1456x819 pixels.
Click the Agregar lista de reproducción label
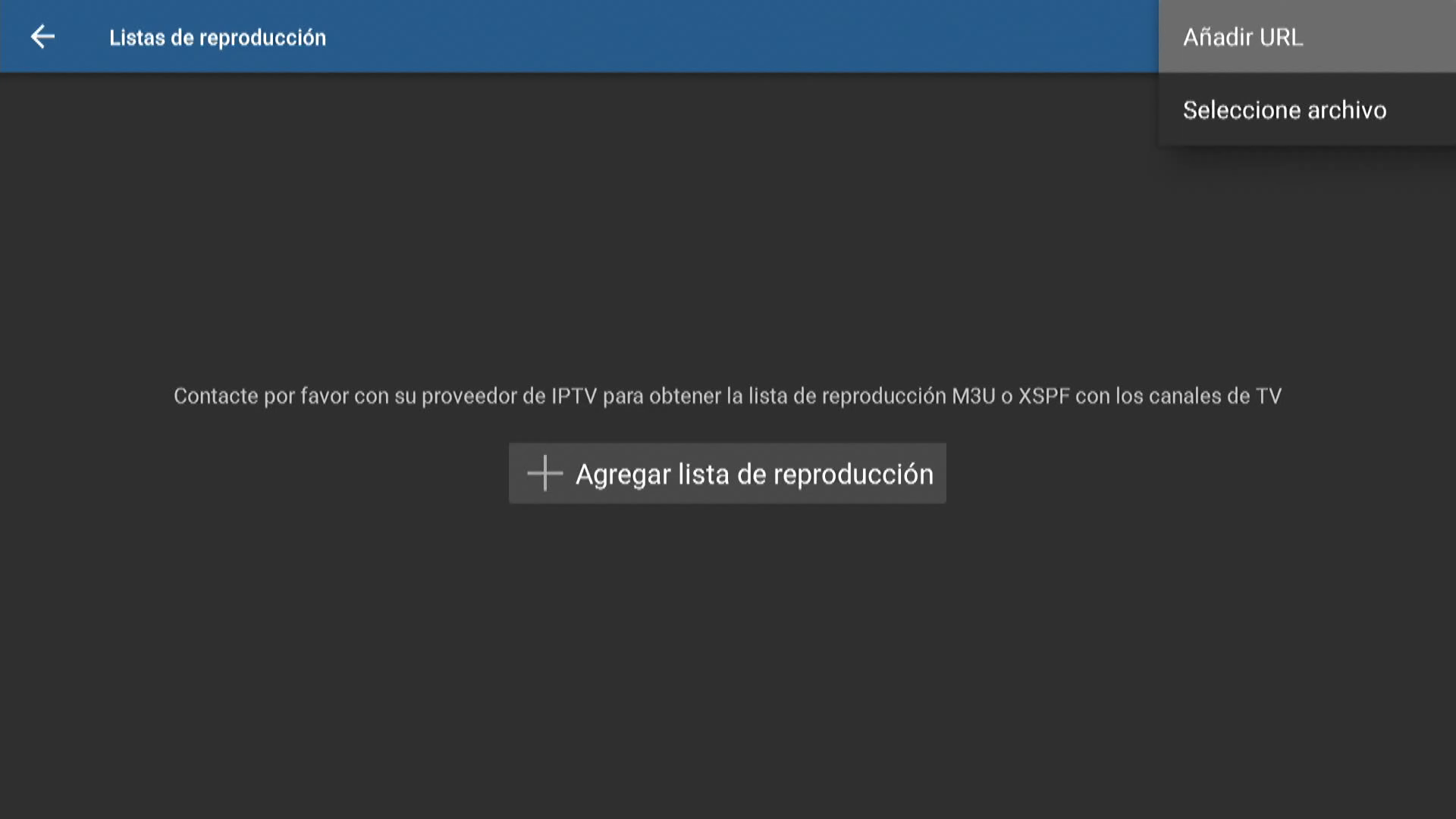coord(754,474)
